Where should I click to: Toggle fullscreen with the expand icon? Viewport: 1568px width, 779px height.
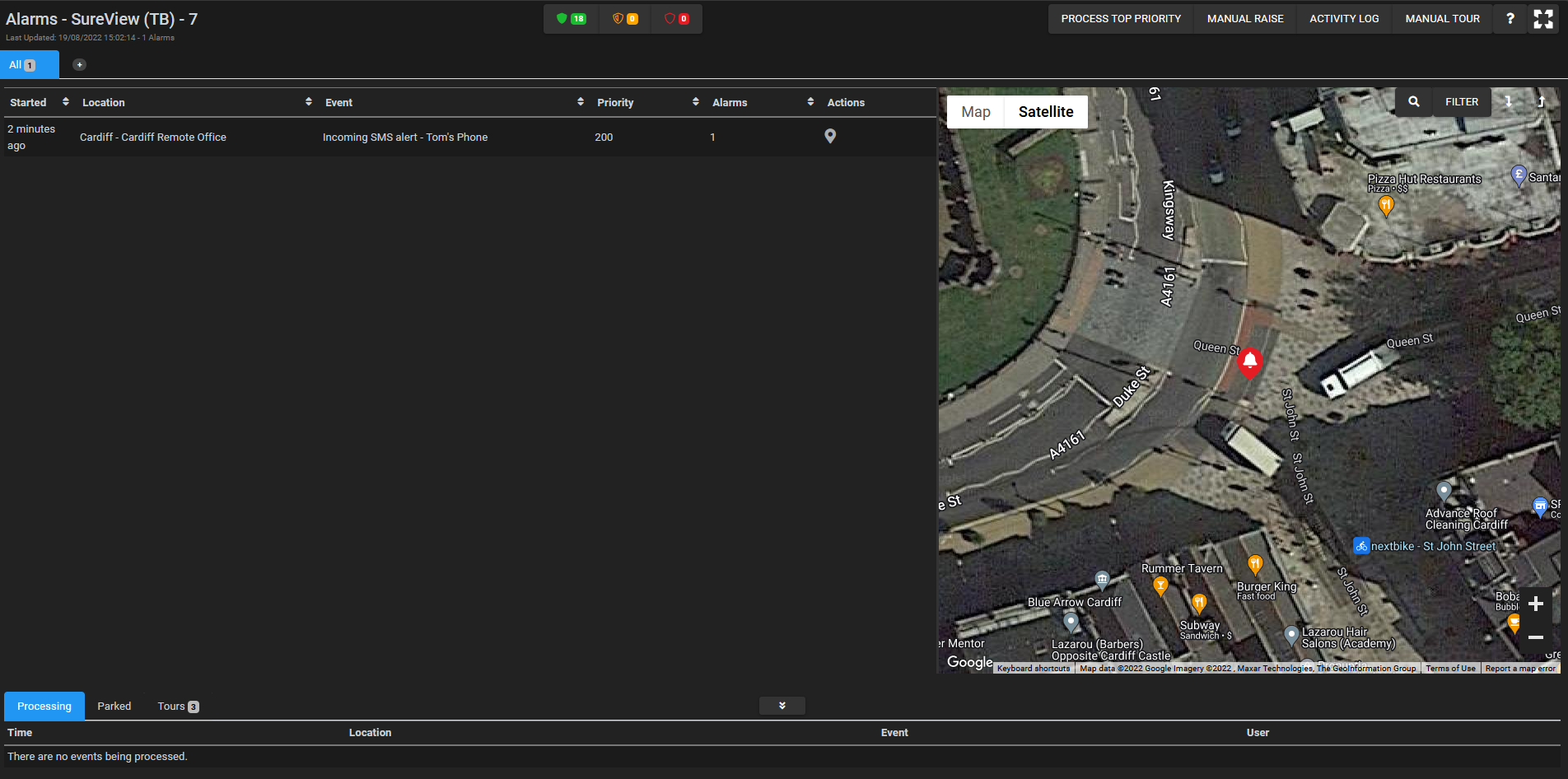coord(1543,19)
